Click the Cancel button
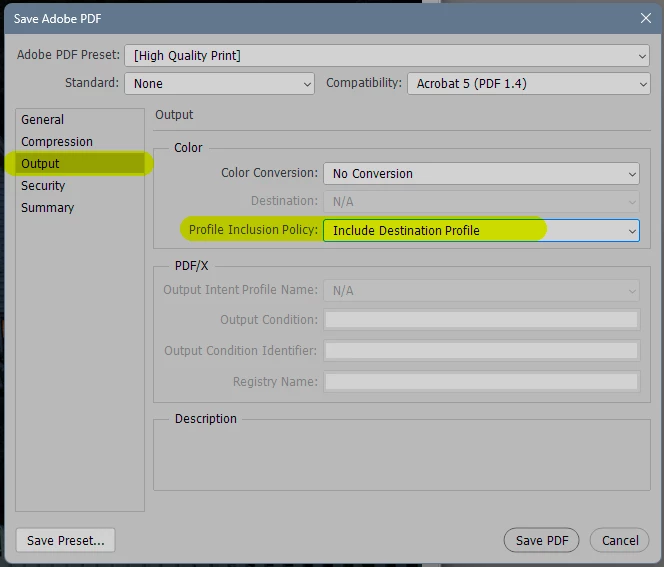This screenshot has width=664, height=567. [620, 540]
